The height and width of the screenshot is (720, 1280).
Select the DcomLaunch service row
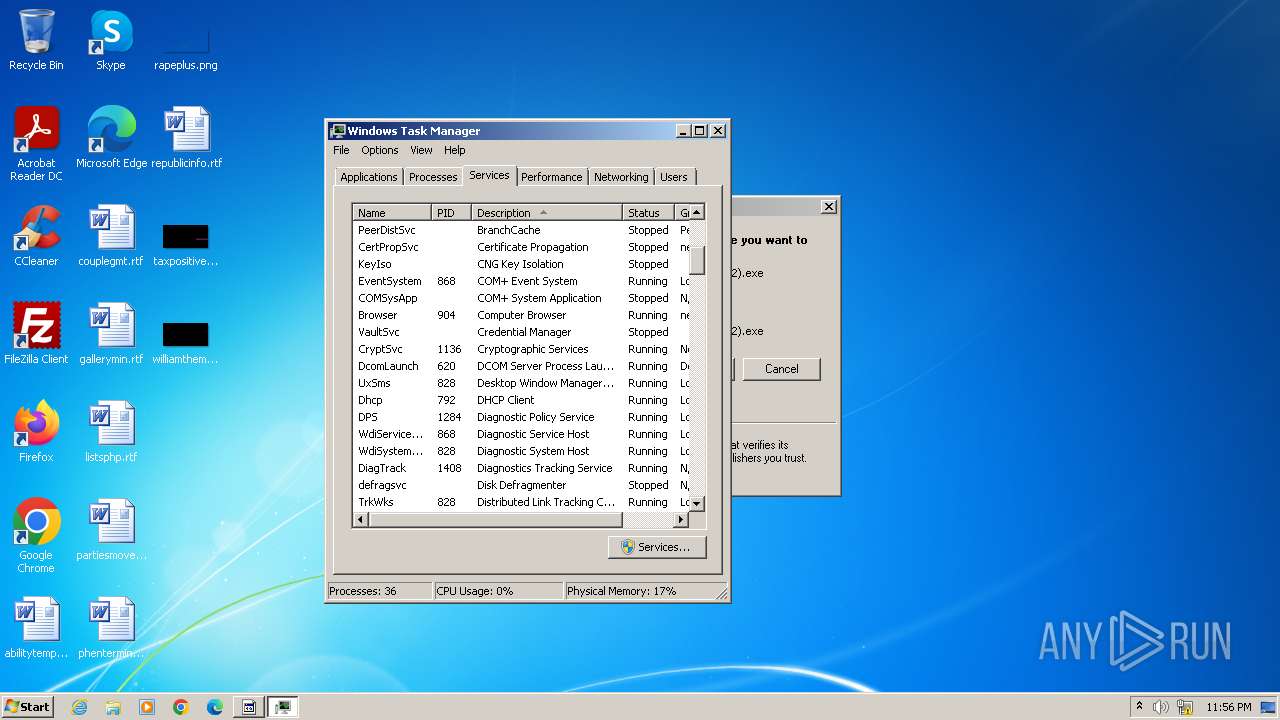[521, 366]
